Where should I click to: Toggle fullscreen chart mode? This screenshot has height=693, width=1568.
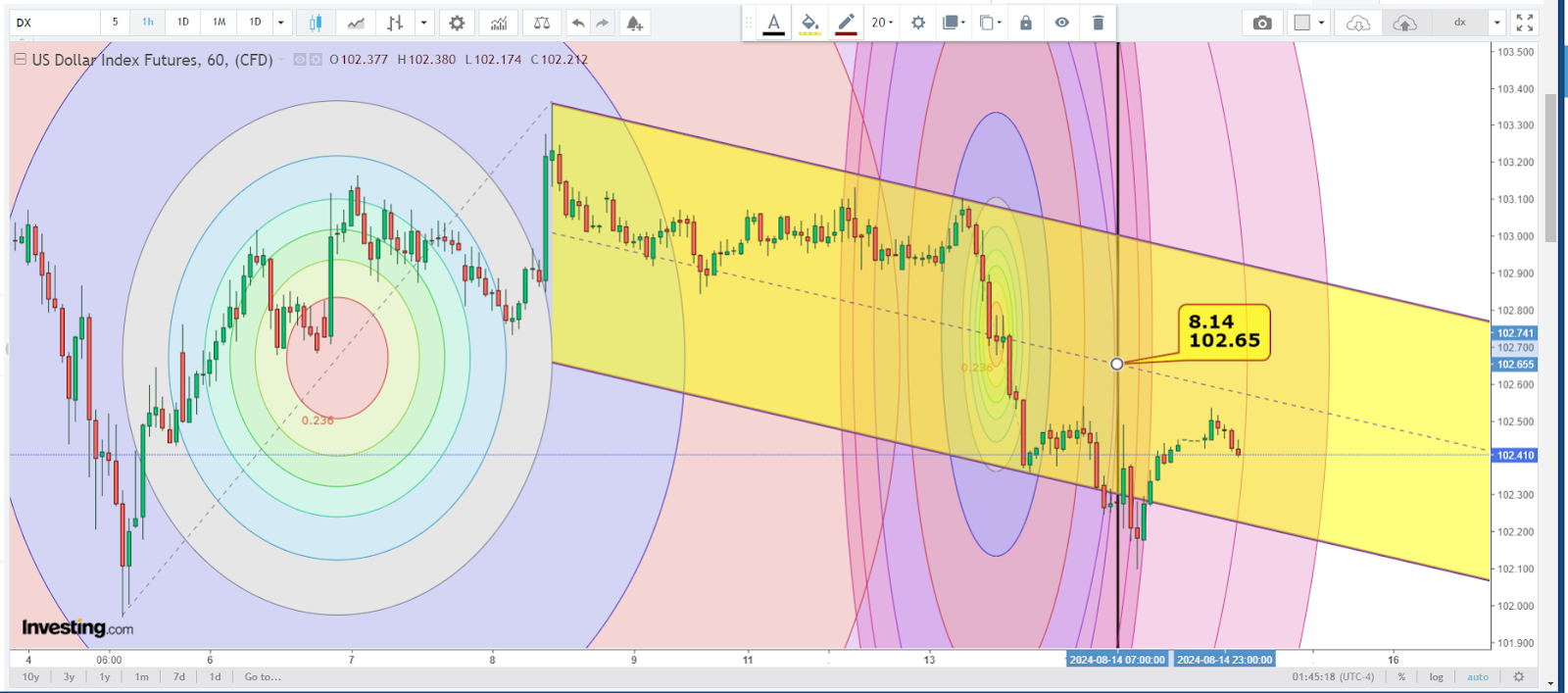pyautogui.click(x=1524, y=23)
